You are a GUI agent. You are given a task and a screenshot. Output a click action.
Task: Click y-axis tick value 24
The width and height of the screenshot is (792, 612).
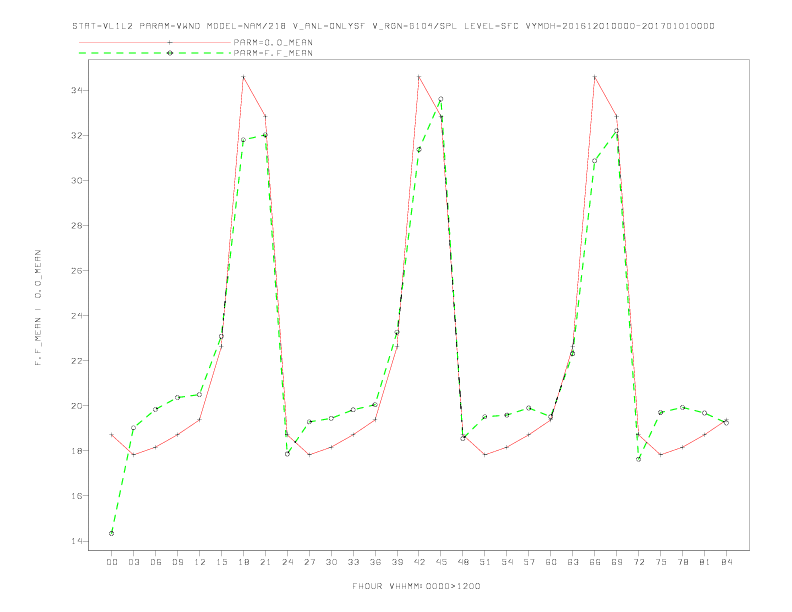pyautogui.click(x=77, y=316)
